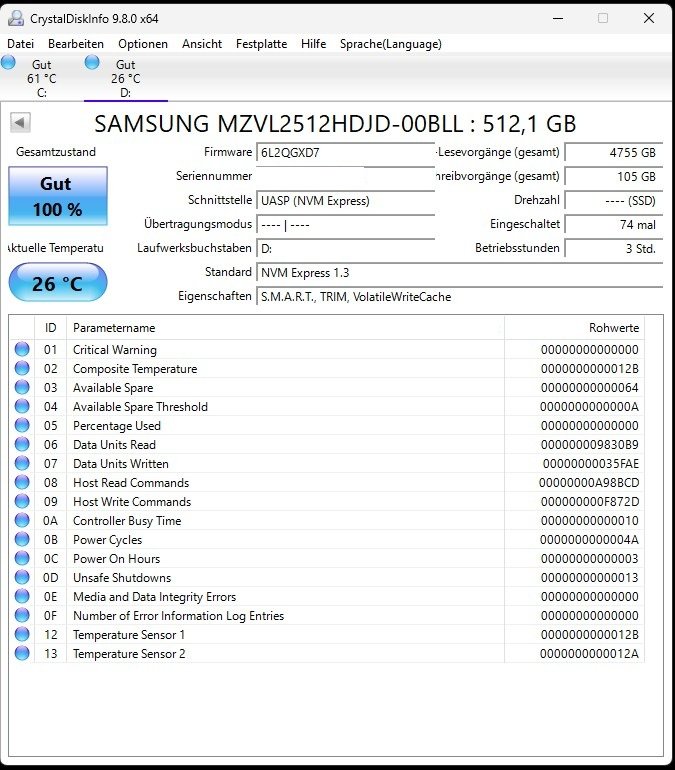Click the Gut 100 % health status button

58,196
